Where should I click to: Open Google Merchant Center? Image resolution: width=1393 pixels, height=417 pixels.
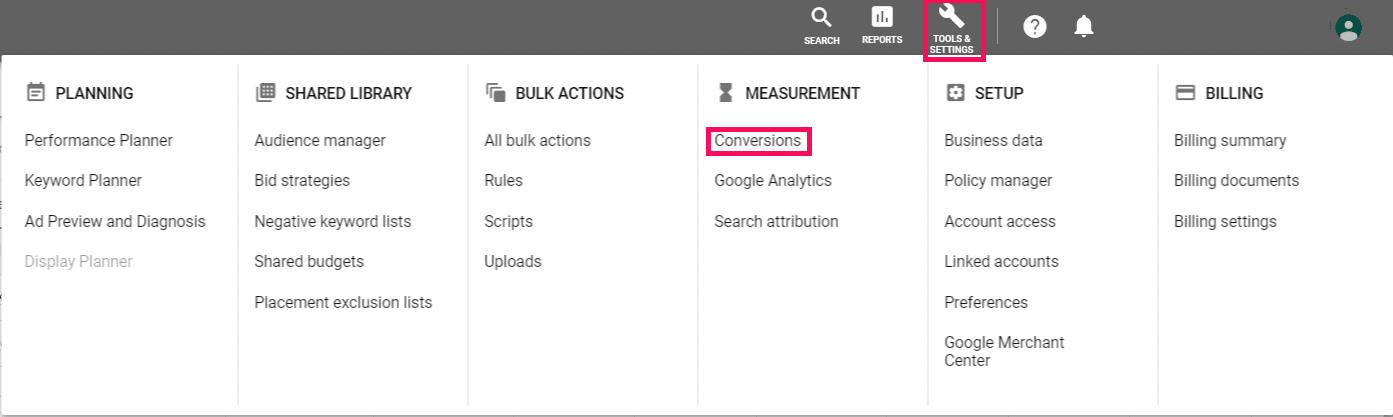[x=1004, y=351]
